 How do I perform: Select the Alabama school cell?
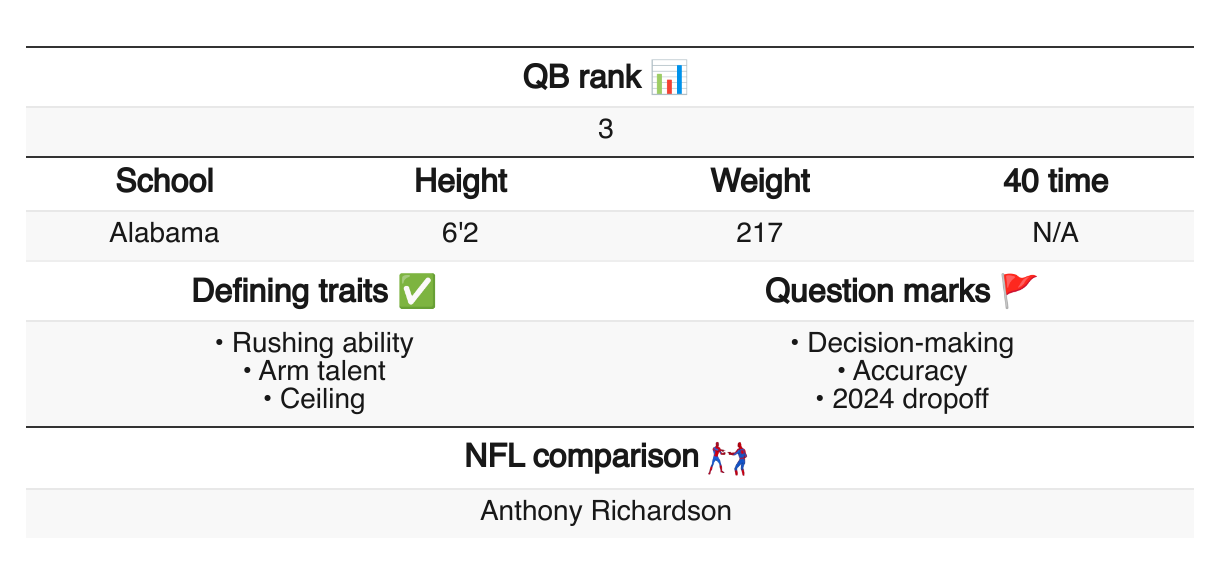[x=165, y=234]
